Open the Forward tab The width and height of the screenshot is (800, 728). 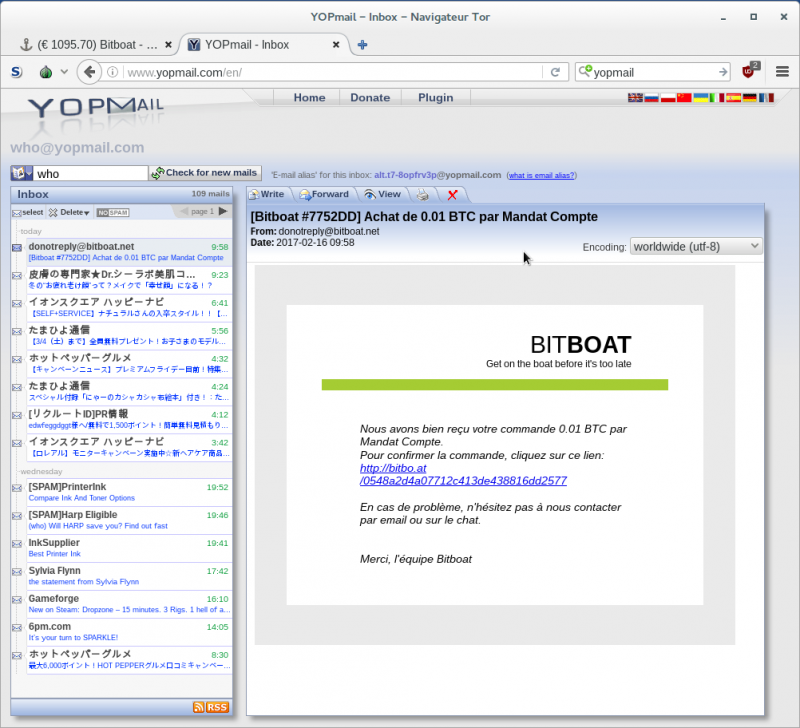point(324,194)
